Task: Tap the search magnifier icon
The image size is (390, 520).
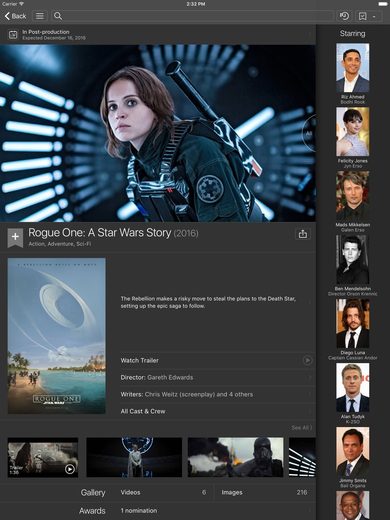Action: point(58,16)
